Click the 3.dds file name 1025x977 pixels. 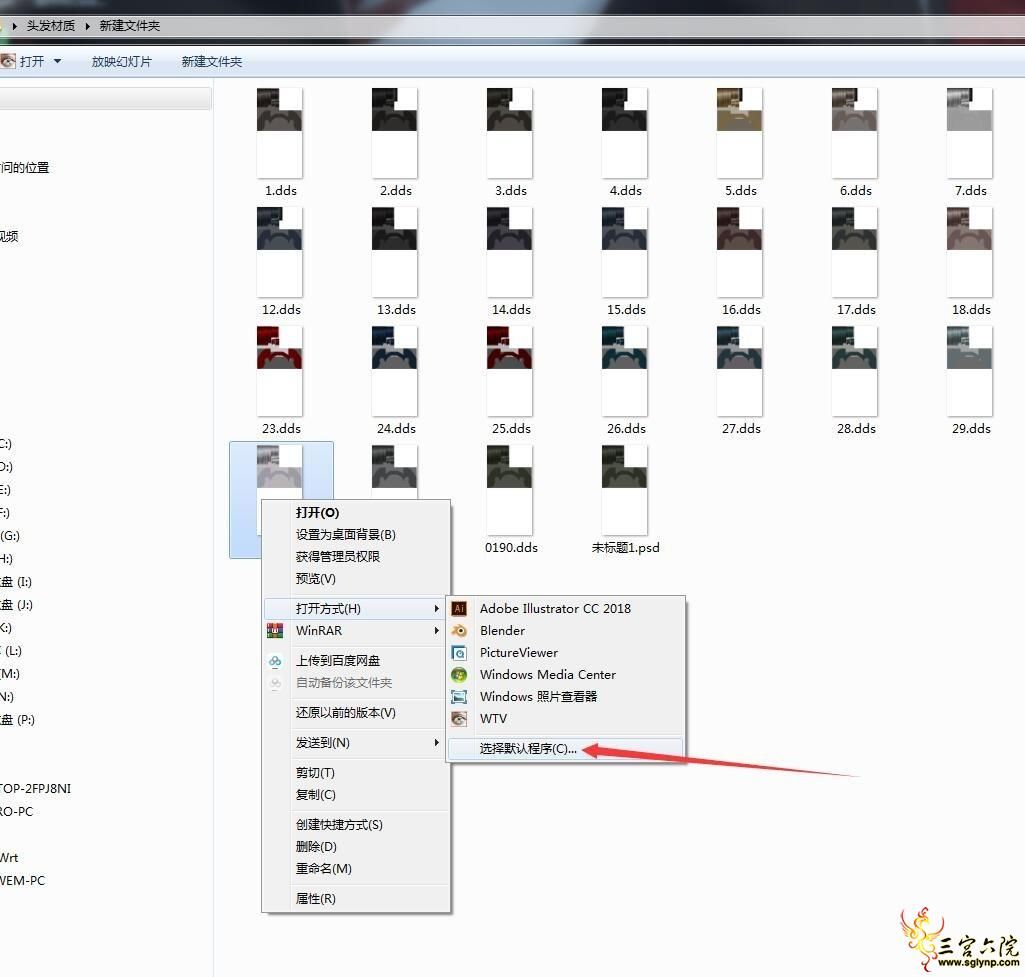[x=511, y=191]
